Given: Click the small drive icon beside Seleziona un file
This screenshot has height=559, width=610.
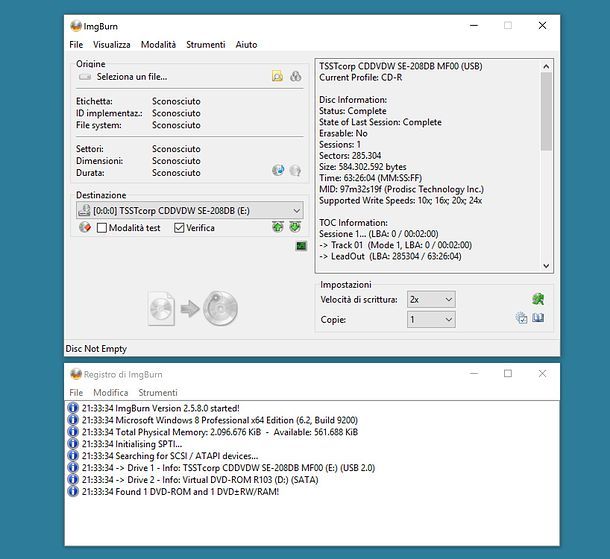Looking at the screenshot, I should [x=85, y=77].
